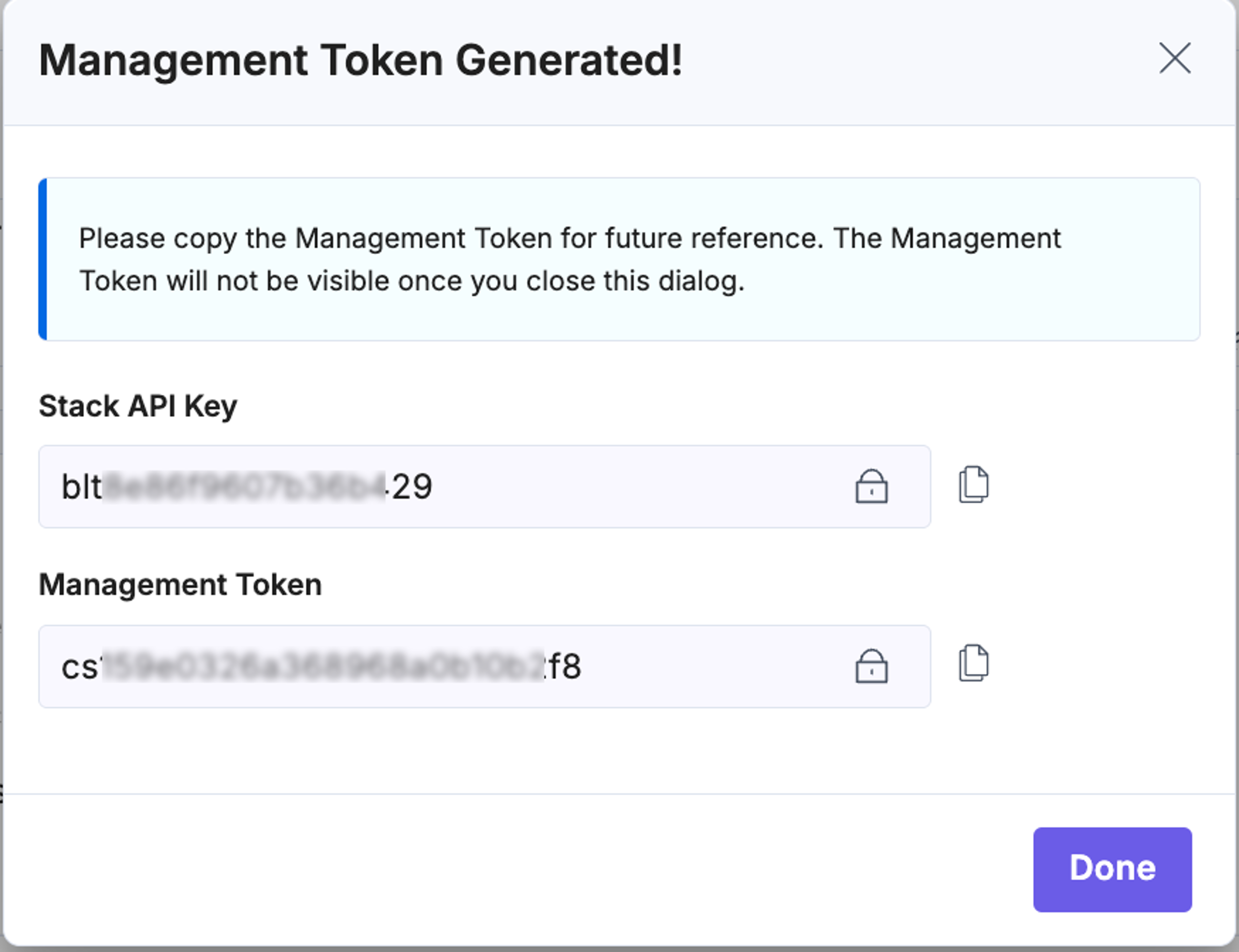Click the lock icon in Stack API Key field
This screenshot has height=952, width=1239.
tap(871, 486)
